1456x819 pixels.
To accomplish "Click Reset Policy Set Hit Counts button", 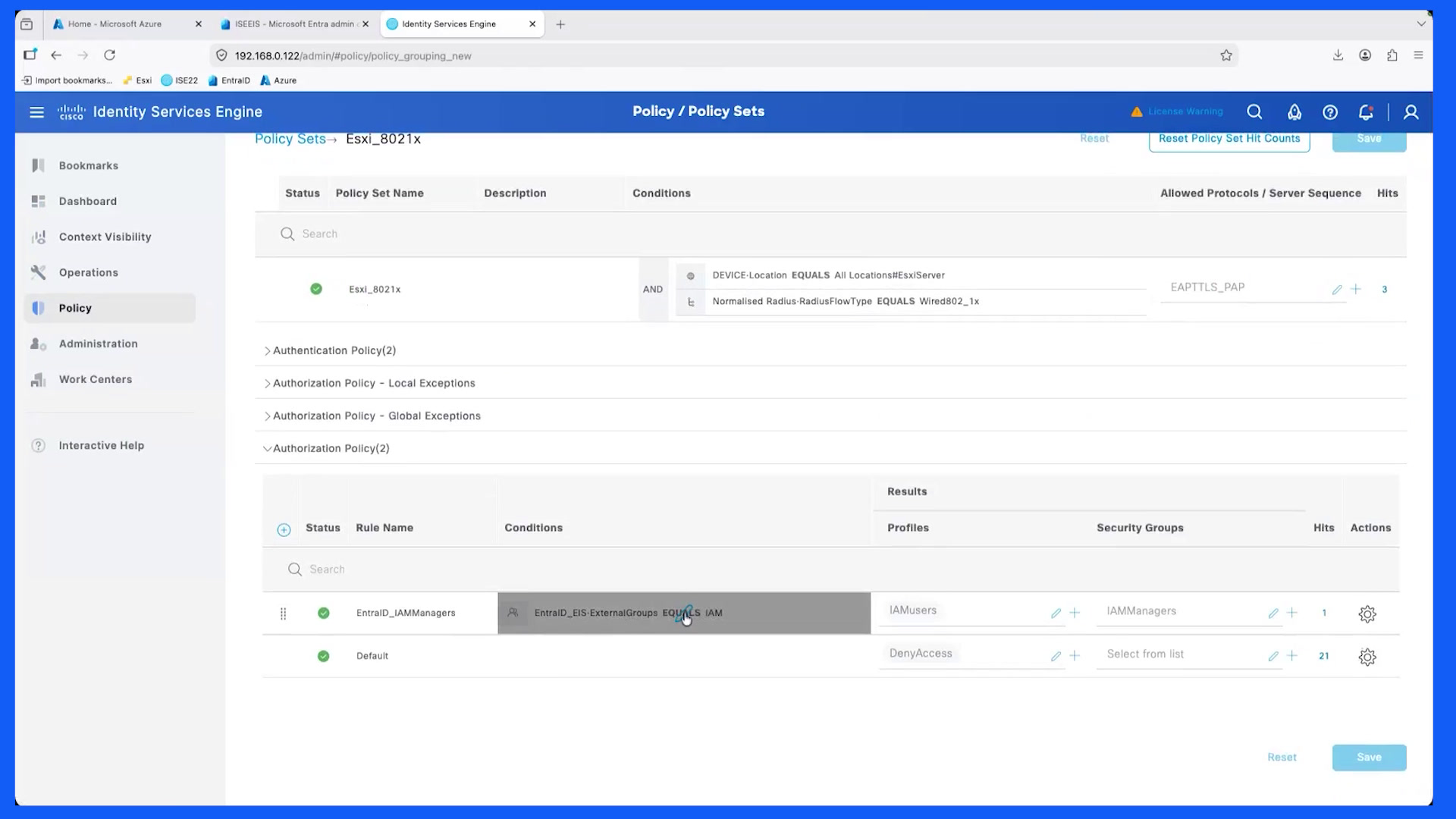I will [1229, 140].
